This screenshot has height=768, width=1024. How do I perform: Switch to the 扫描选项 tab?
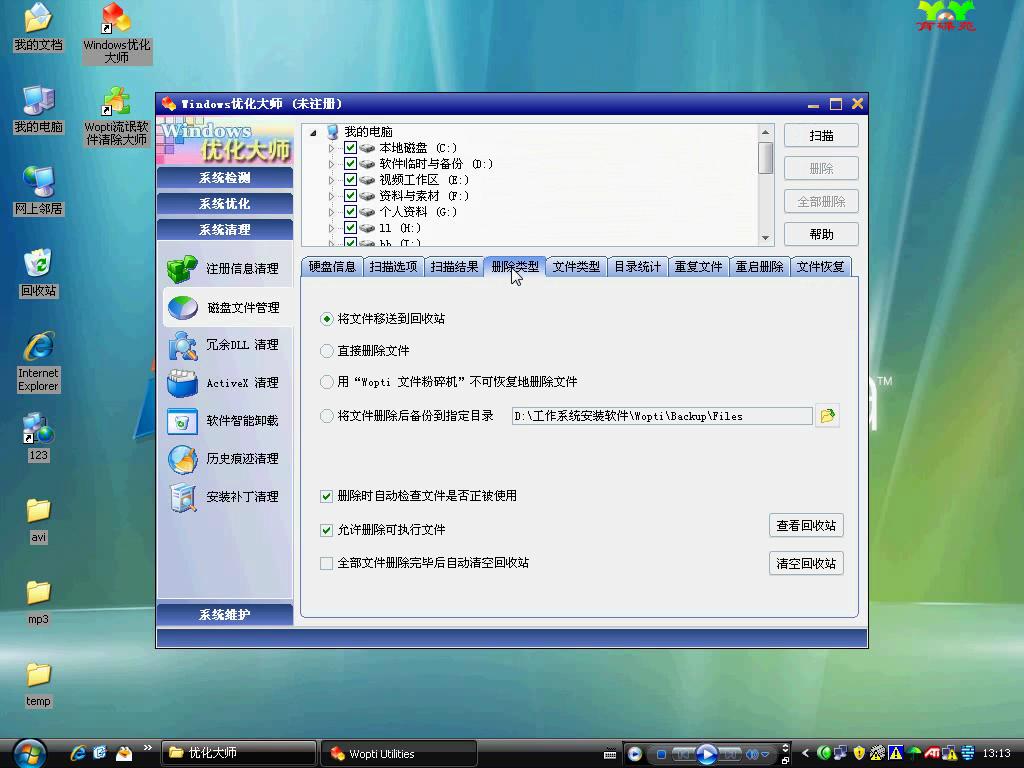coord(393,266)
